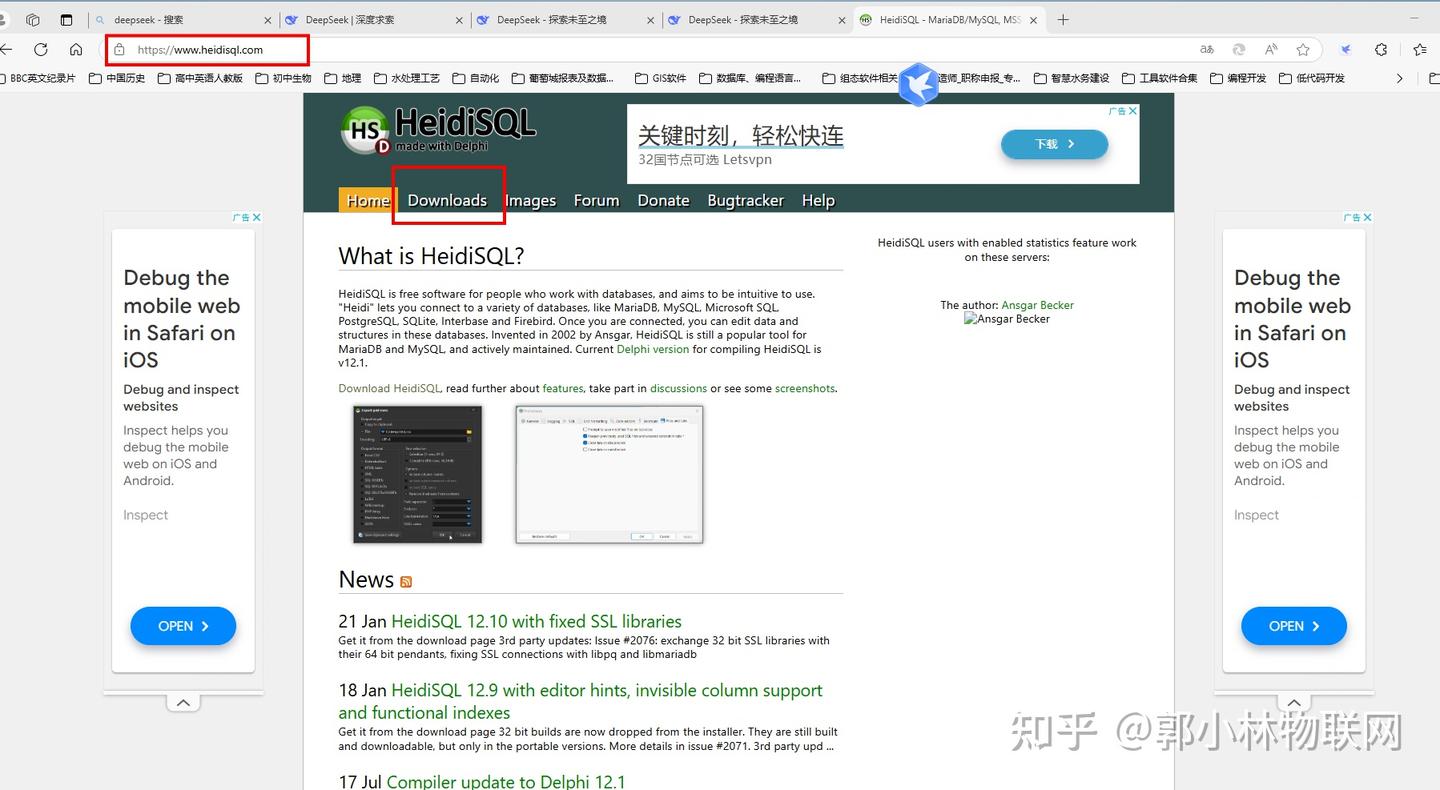1440x790 pixels.
Task: Open the browser extensions menu
Action: 1381,49
